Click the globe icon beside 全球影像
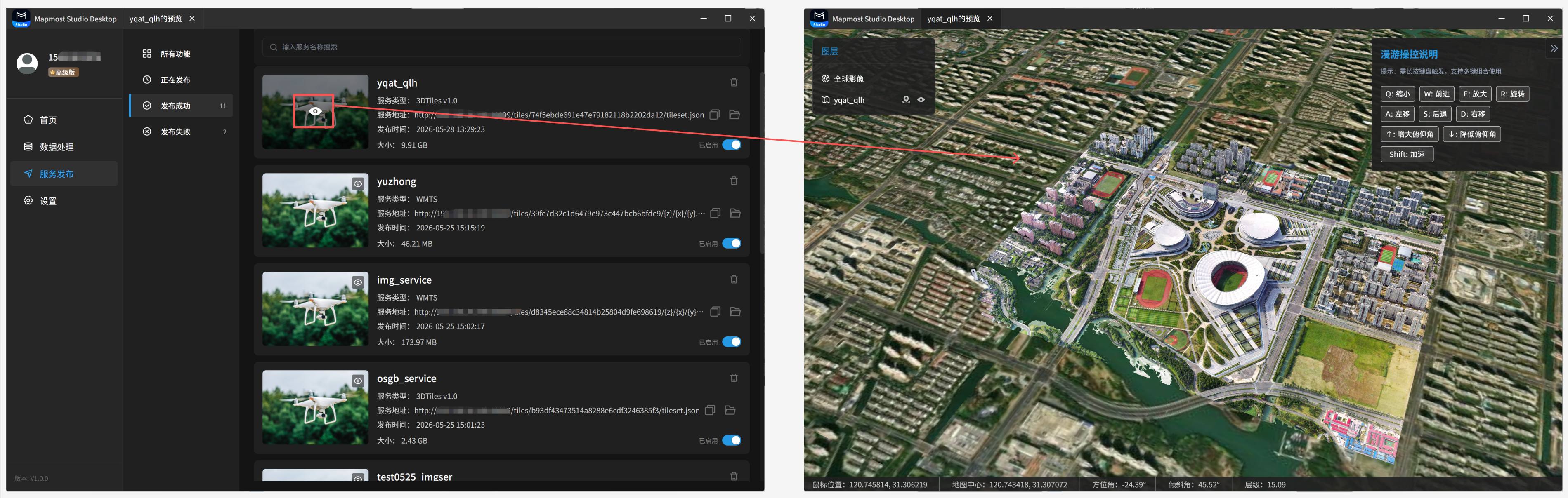Image resolution: width=1568 pixels, height=498 pixels. [x=825, y=78]
